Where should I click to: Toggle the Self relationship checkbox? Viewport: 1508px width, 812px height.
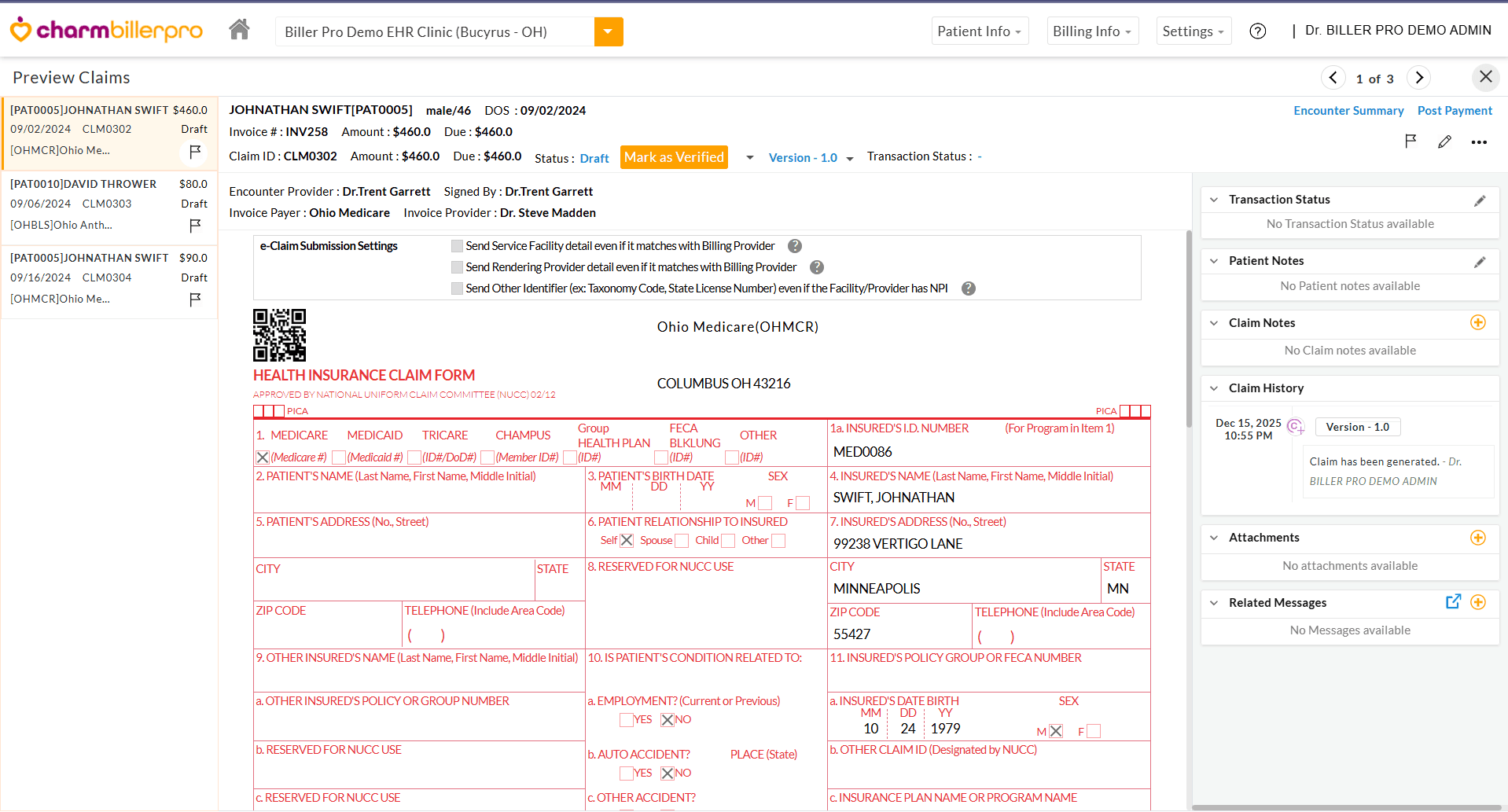[x=627, y=541]
